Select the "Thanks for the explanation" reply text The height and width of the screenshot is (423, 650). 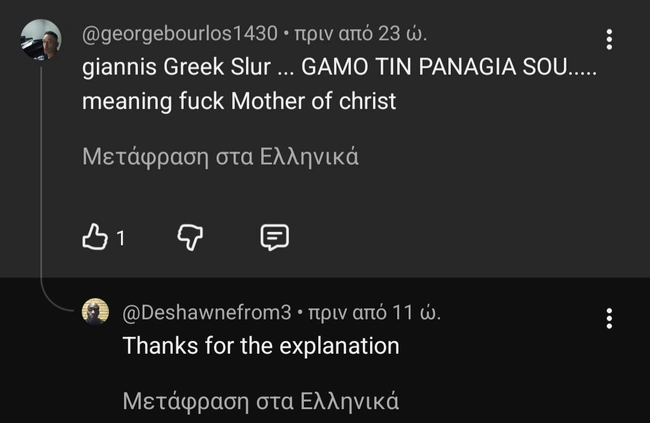[260, 346]
